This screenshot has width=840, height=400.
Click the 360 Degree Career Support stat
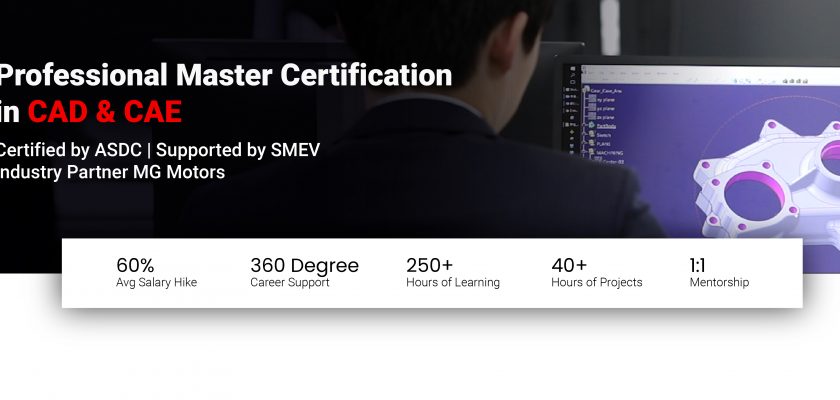click(304, 273)
